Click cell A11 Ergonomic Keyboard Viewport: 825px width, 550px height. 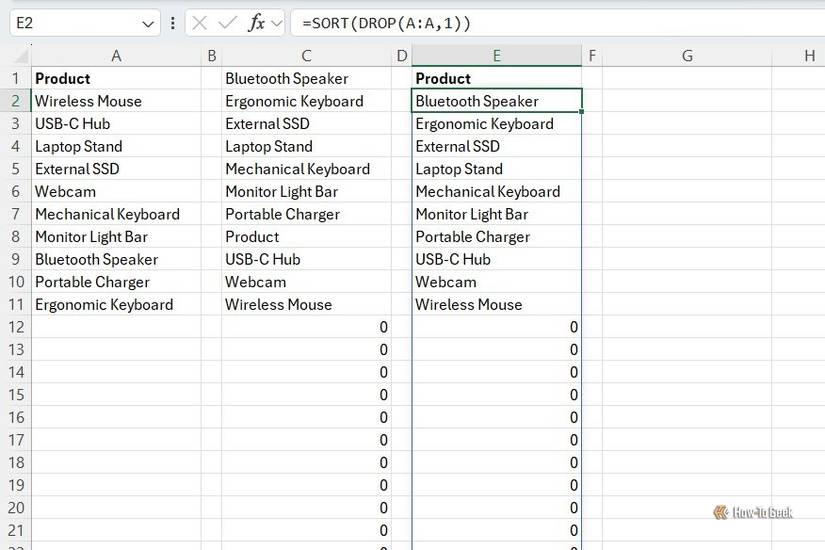pos(116,305)
